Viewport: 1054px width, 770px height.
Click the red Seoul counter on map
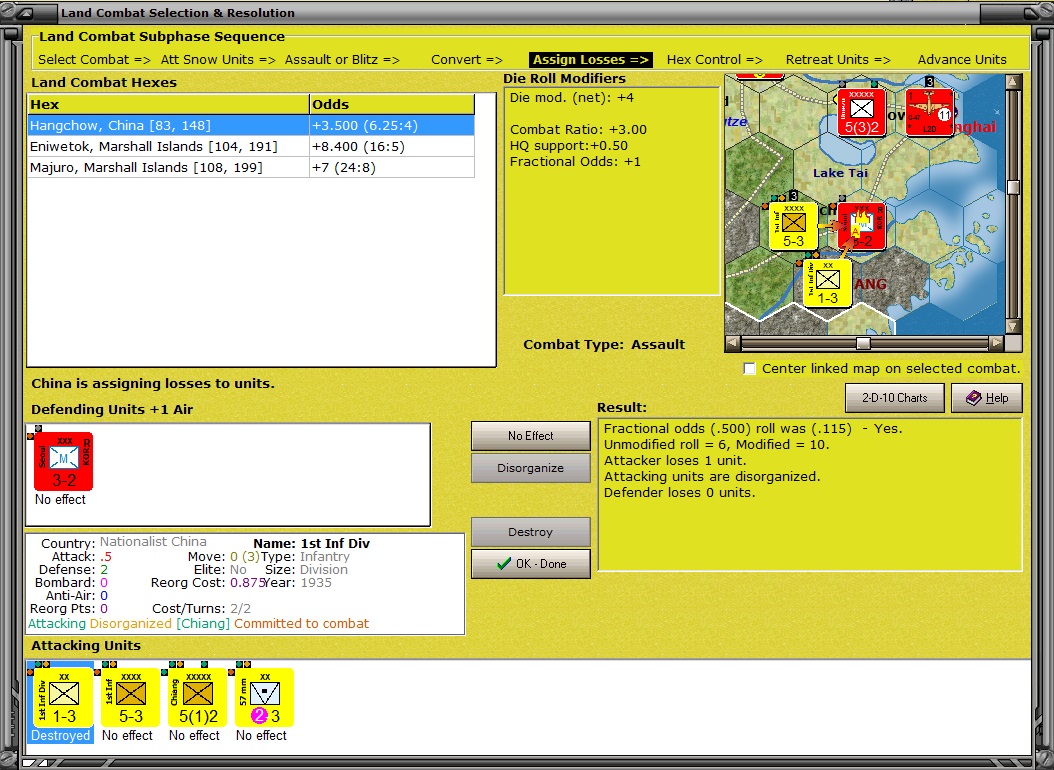(x=862, y=226)
